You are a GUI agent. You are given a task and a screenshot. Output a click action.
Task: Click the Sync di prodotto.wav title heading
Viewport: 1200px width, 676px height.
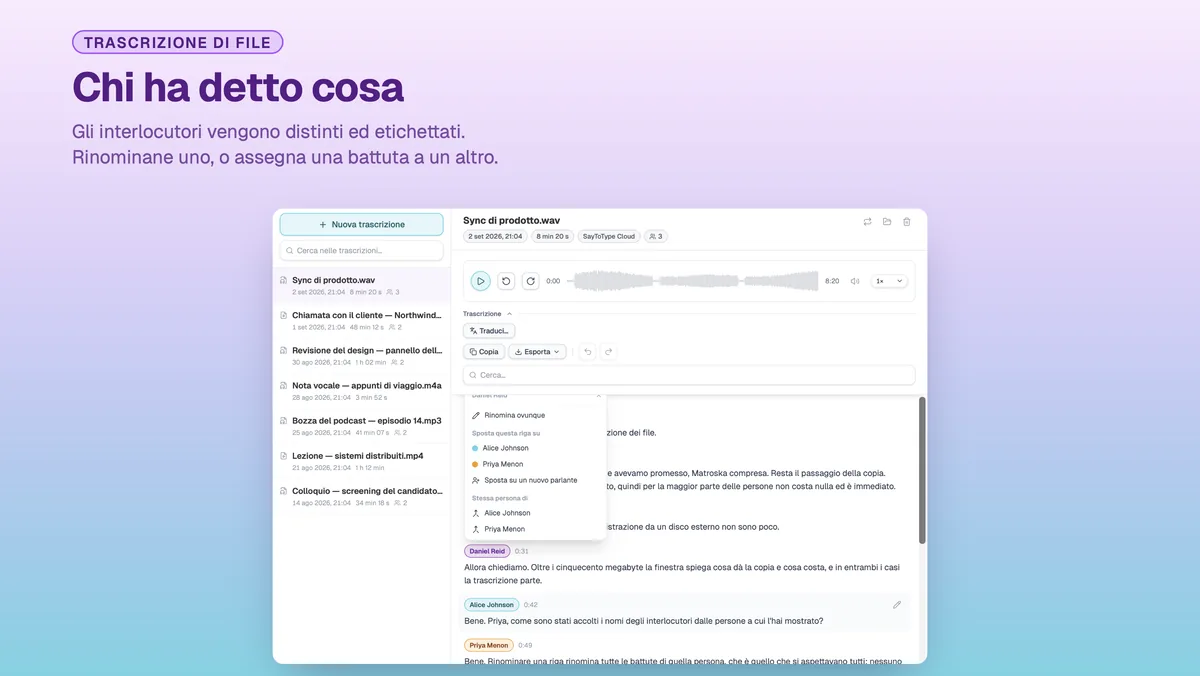tap(511, 219)
